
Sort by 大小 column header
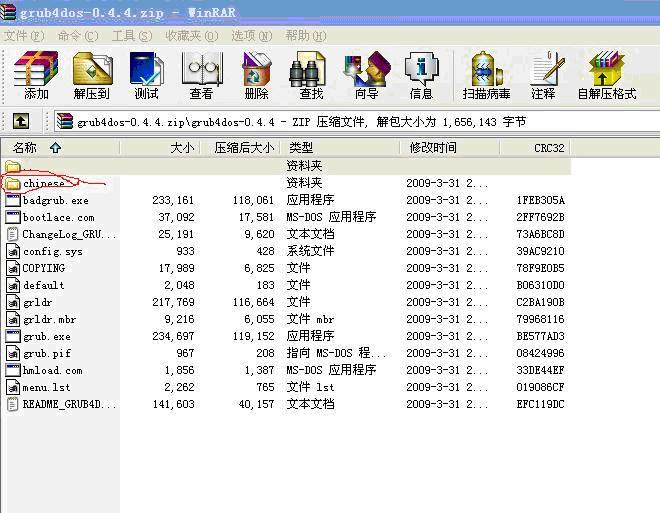point(160,148)
